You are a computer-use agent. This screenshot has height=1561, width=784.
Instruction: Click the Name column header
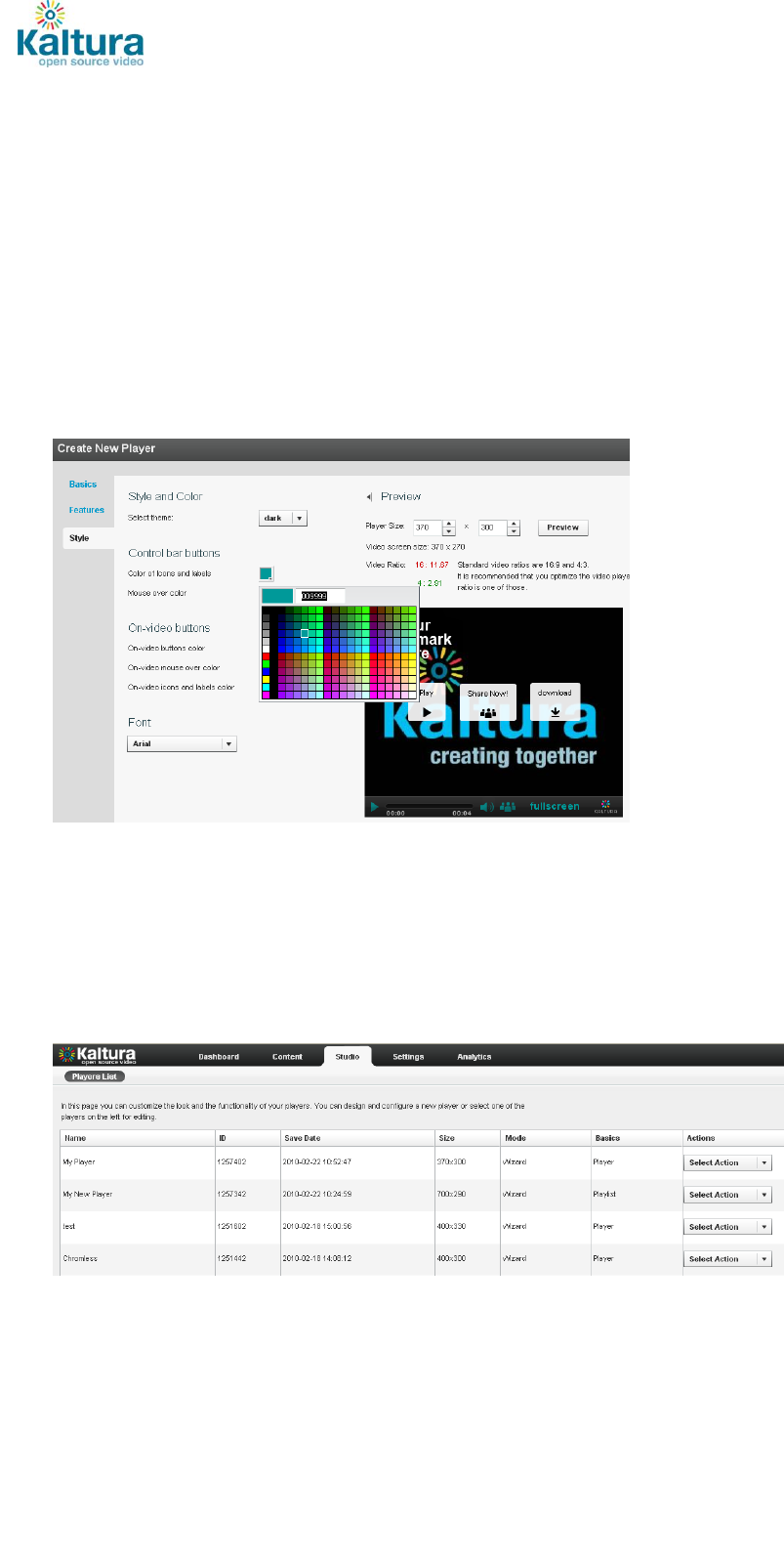[137, 1139]
